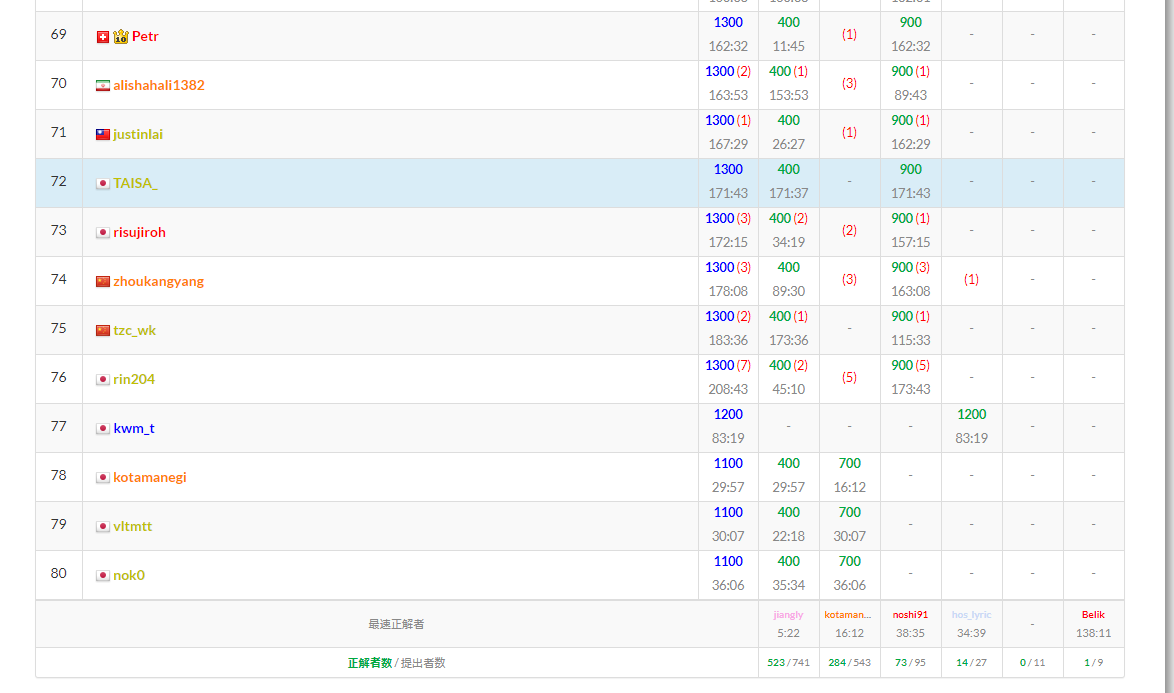Screen dimensions: 1174x693
Task: Click rank number 72 in TAISA_ row
Action: [58, 181]
